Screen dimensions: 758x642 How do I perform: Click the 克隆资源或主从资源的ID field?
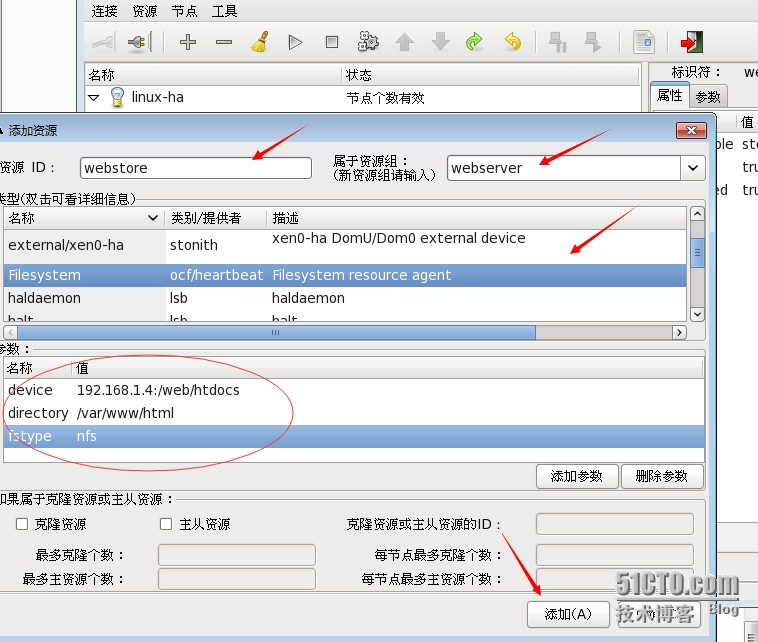(x=614, y=524)
